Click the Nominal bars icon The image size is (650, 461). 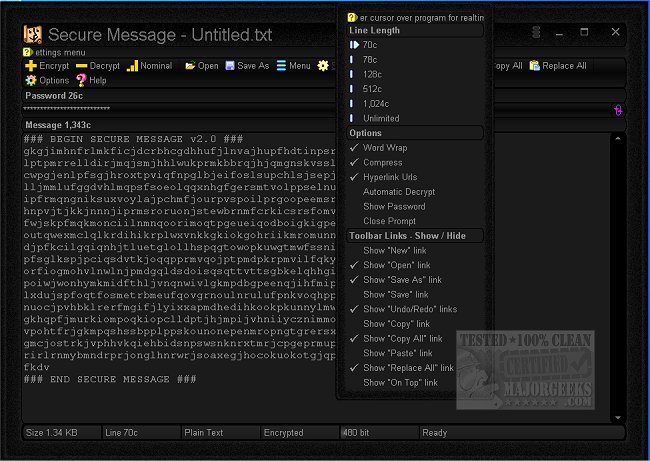pos(132,66)
